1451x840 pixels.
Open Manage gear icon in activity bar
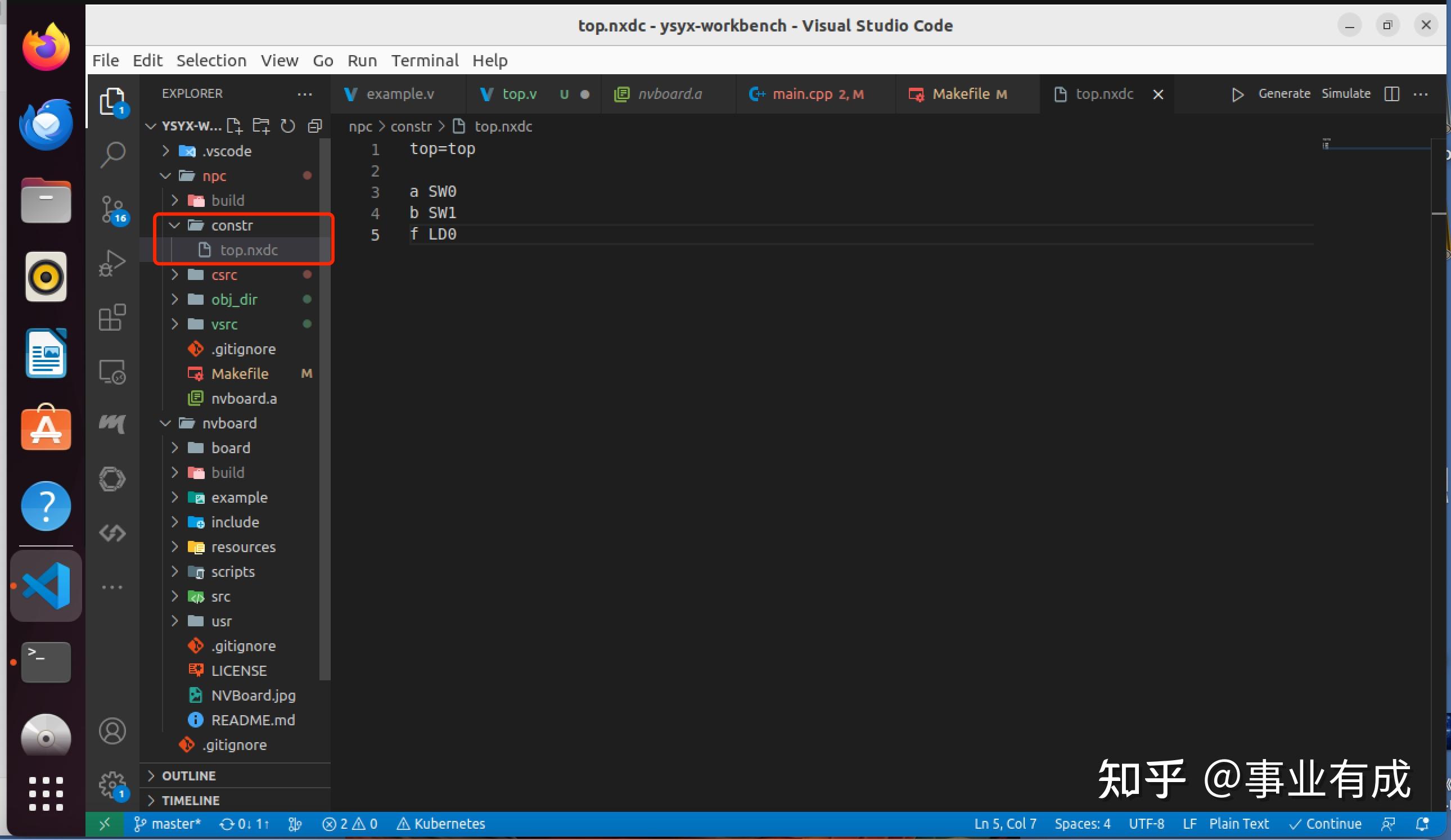111,784
